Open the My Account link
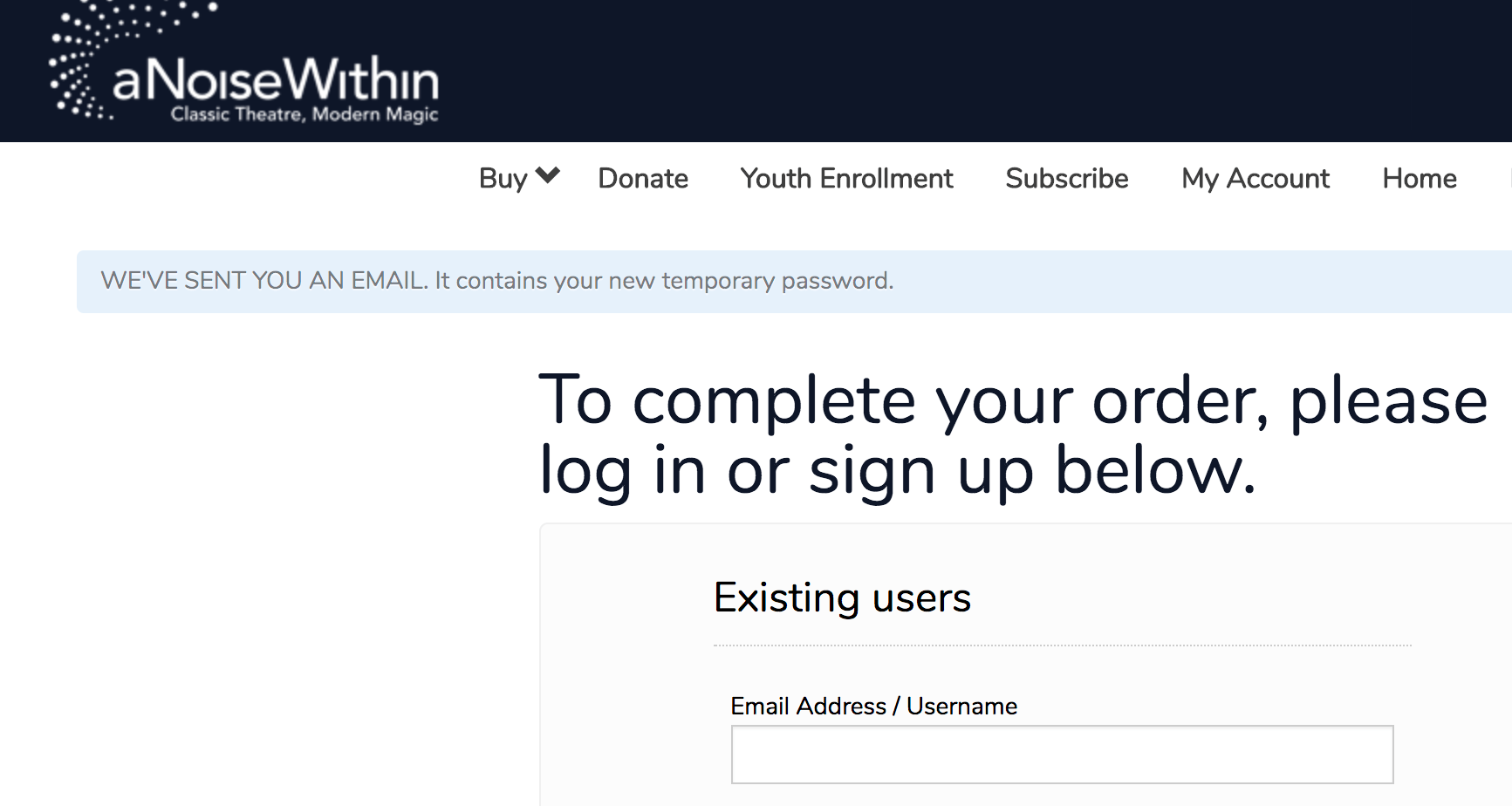1512x806 pixels. pos(1255,179)
